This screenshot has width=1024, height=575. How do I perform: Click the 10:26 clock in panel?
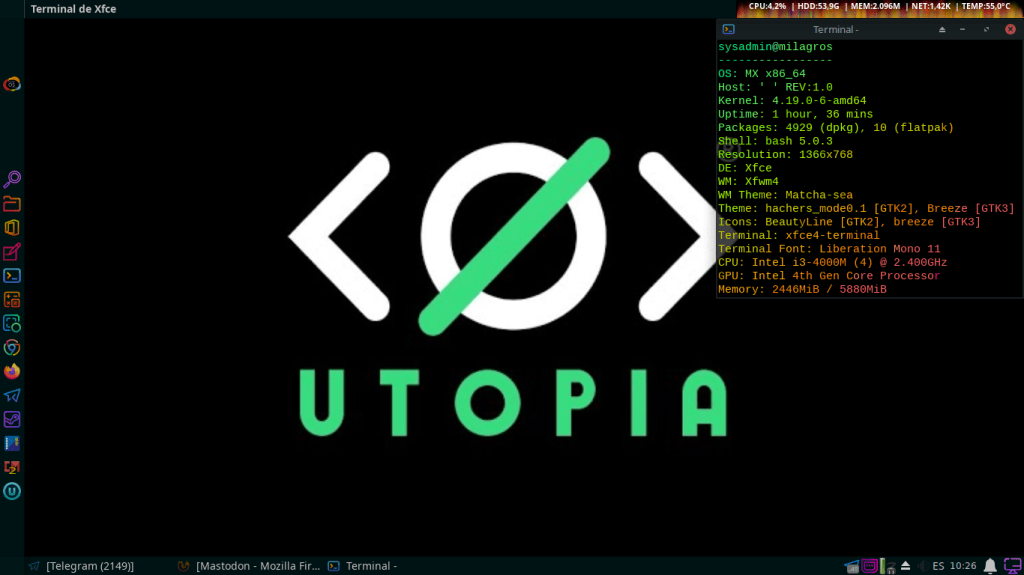pos(962,566)
